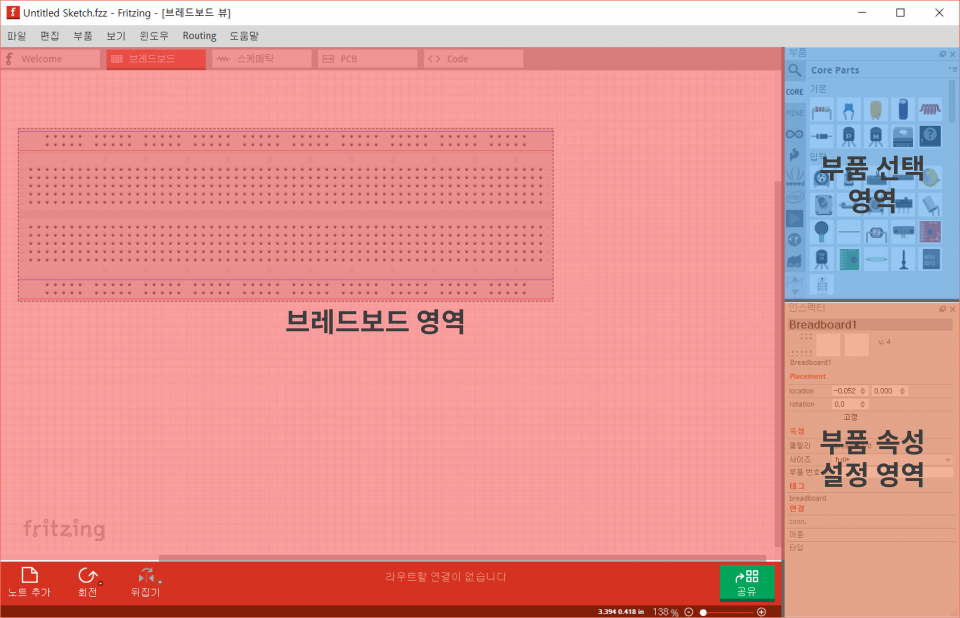Select the breadboard on the canvas
The image size is (960, 618).
click(286, 214)
